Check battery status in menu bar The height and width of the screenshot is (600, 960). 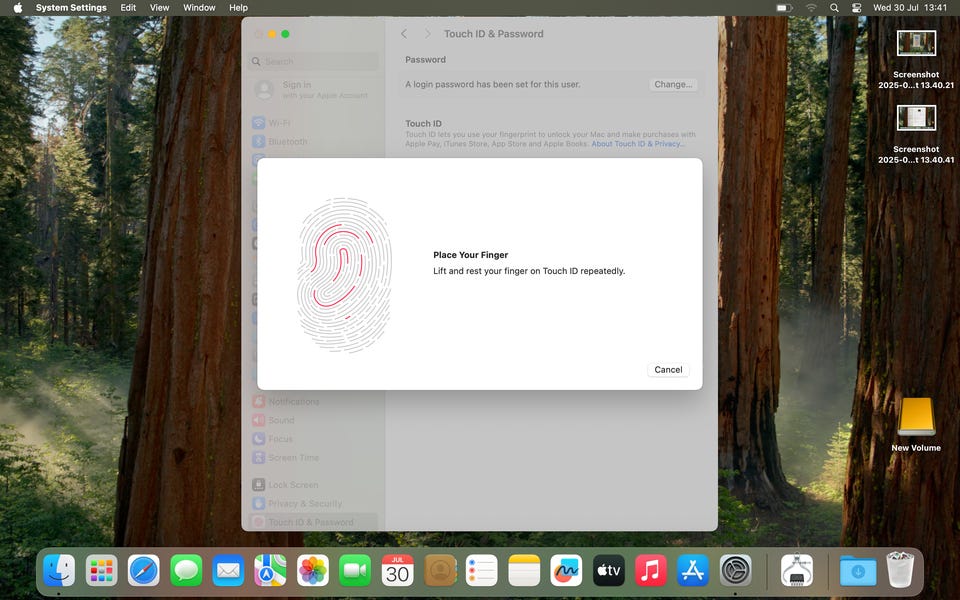784,8
